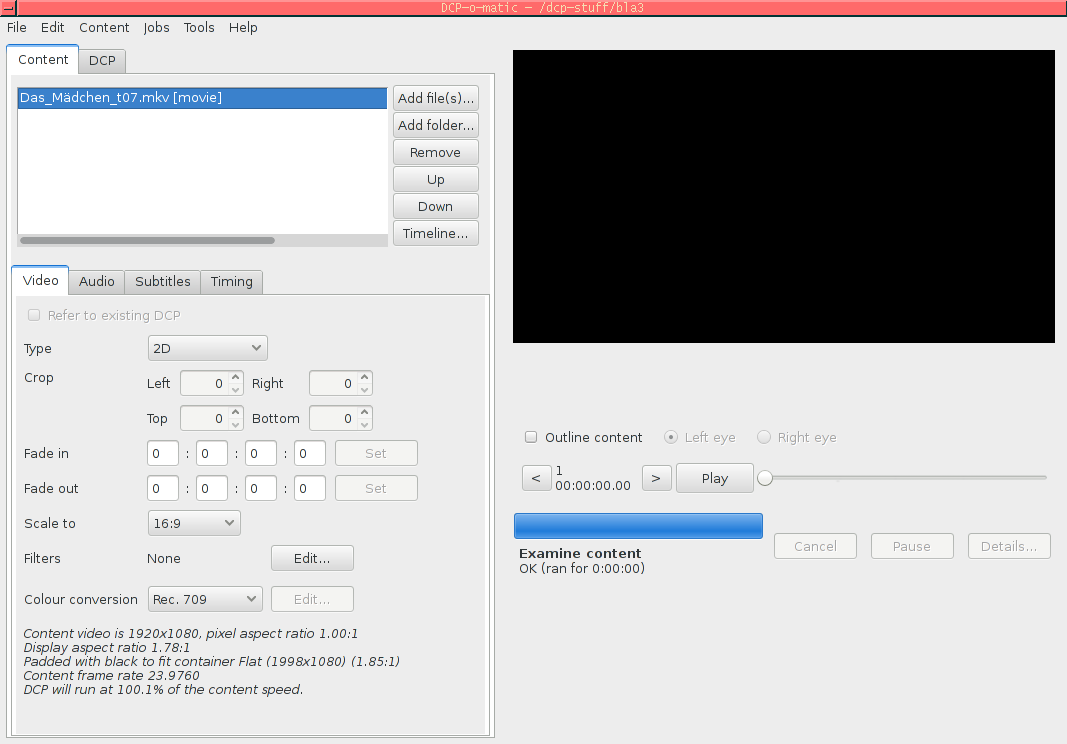1067x744 pixels.
Task: Click the Cancel job button
Action: pos(815,546)
